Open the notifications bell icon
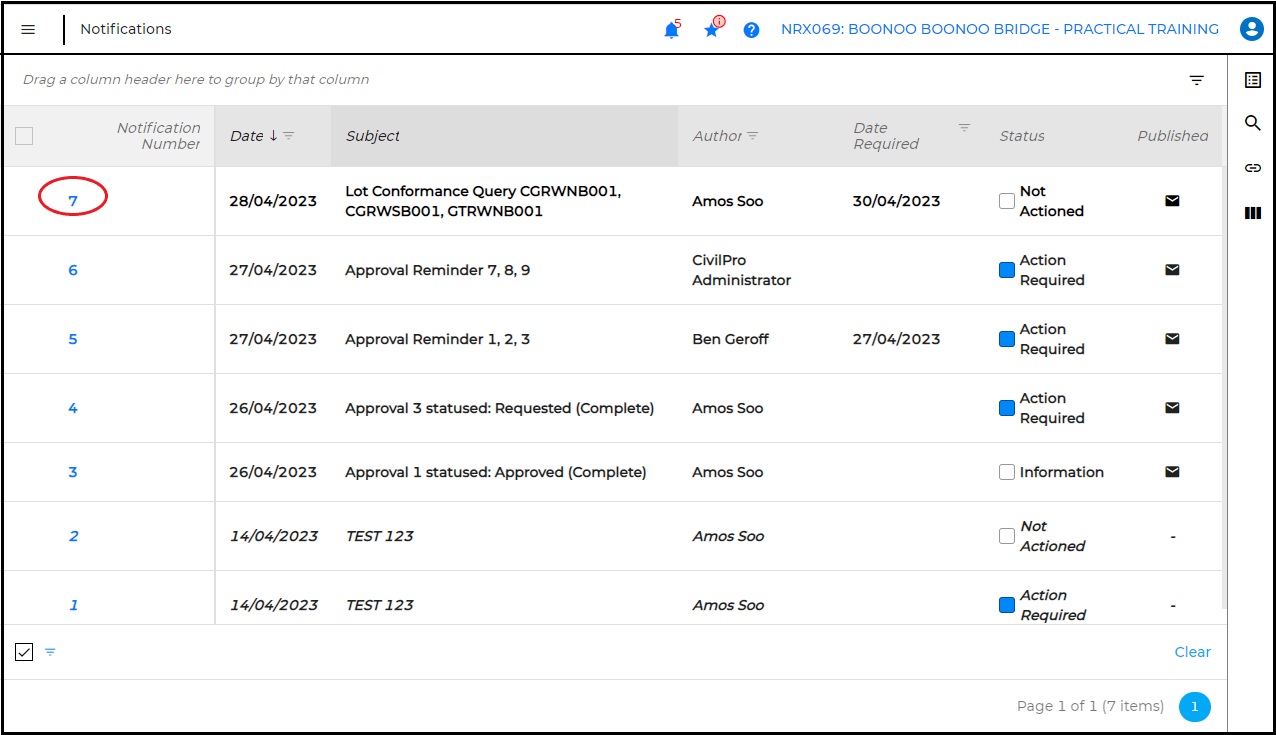 point(671,30)
